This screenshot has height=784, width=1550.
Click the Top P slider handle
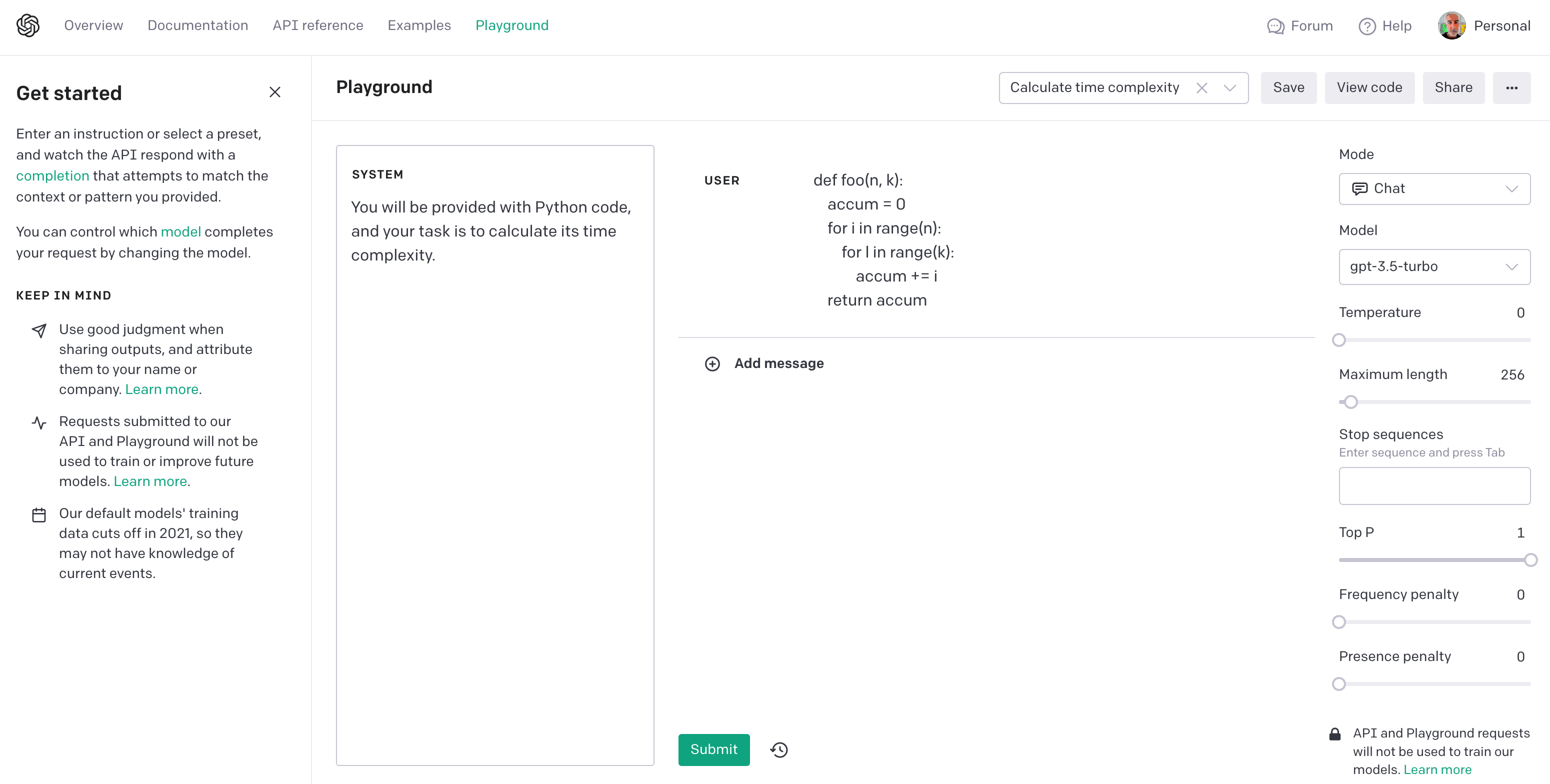1530,560
